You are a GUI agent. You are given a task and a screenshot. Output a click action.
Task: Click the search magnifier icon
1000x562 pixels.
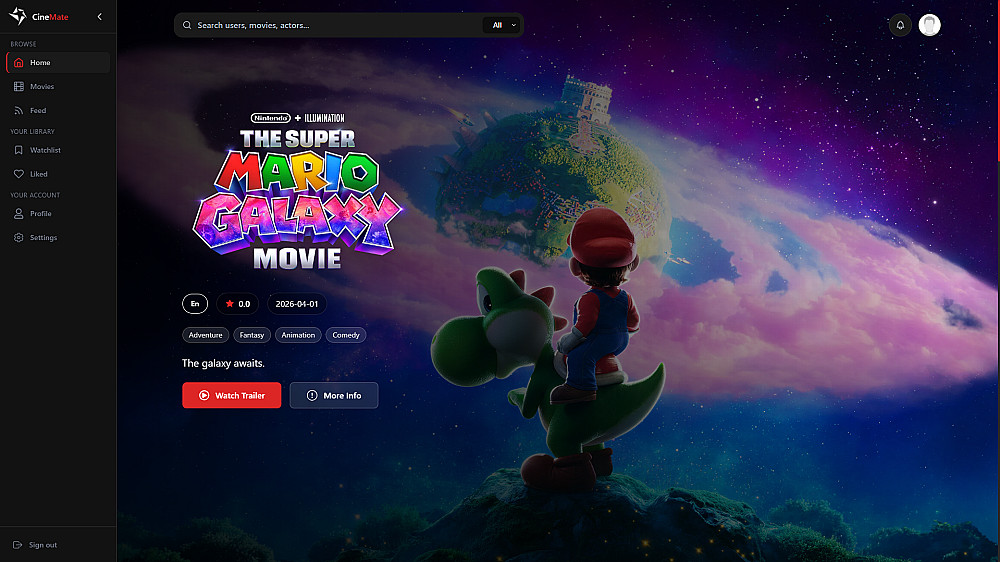point(187,26)
